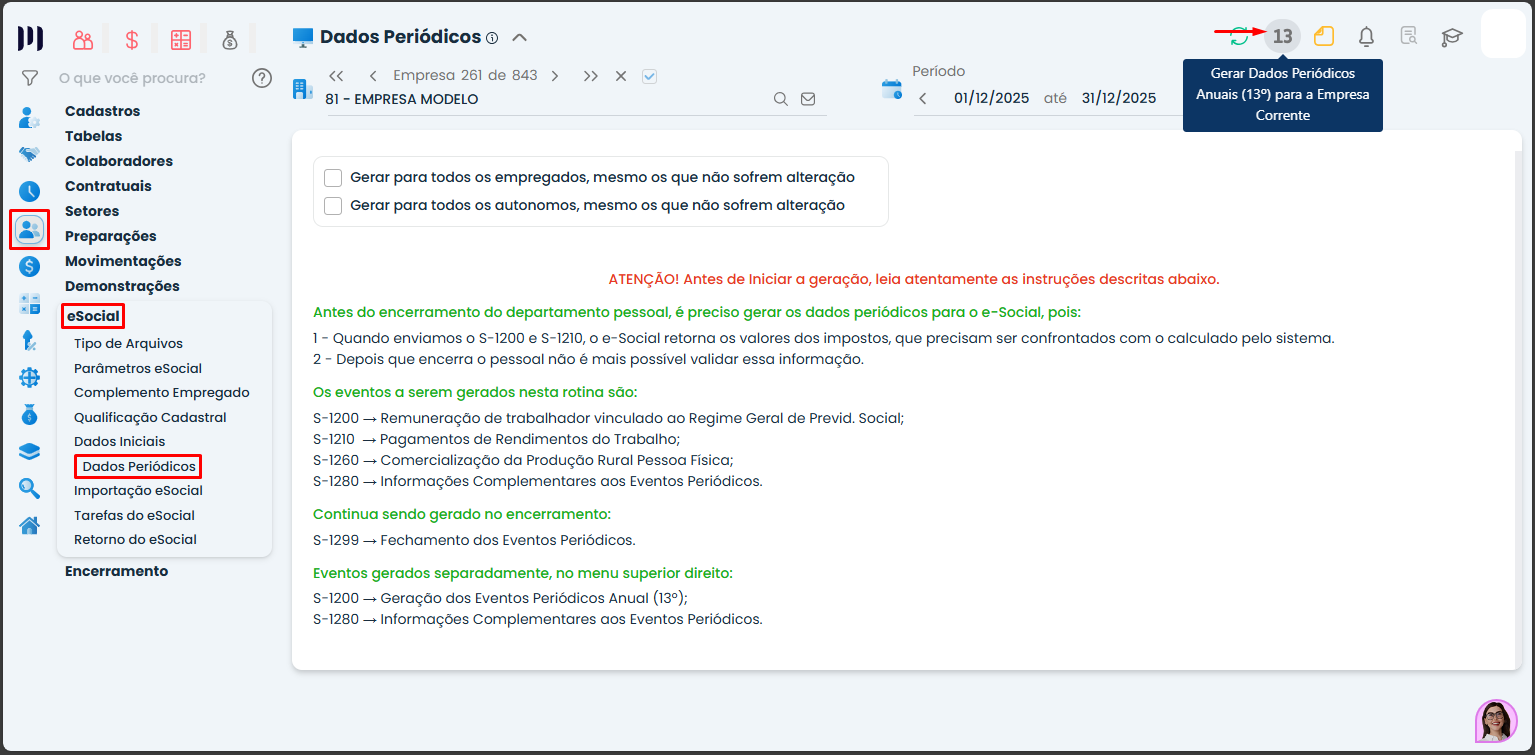Toggle the checkbox next to company navigation

pyautogui.click(x=649, y=76)
